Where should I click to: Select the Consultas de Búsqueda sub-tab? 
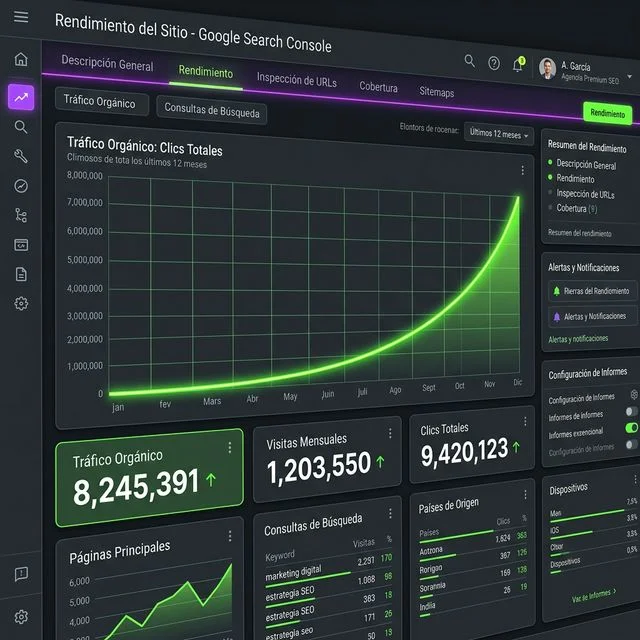[212, 110]
